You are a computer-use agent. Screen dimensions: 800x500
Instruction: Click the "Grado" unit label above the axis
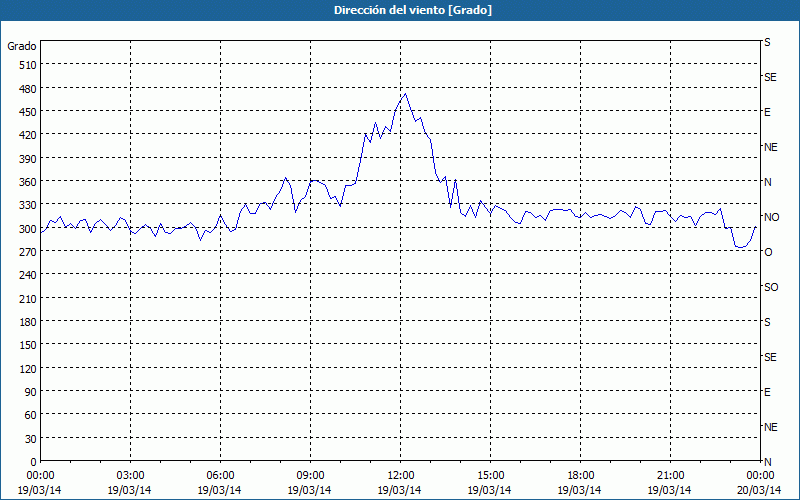pyautogui.click(x=22, y=46)
